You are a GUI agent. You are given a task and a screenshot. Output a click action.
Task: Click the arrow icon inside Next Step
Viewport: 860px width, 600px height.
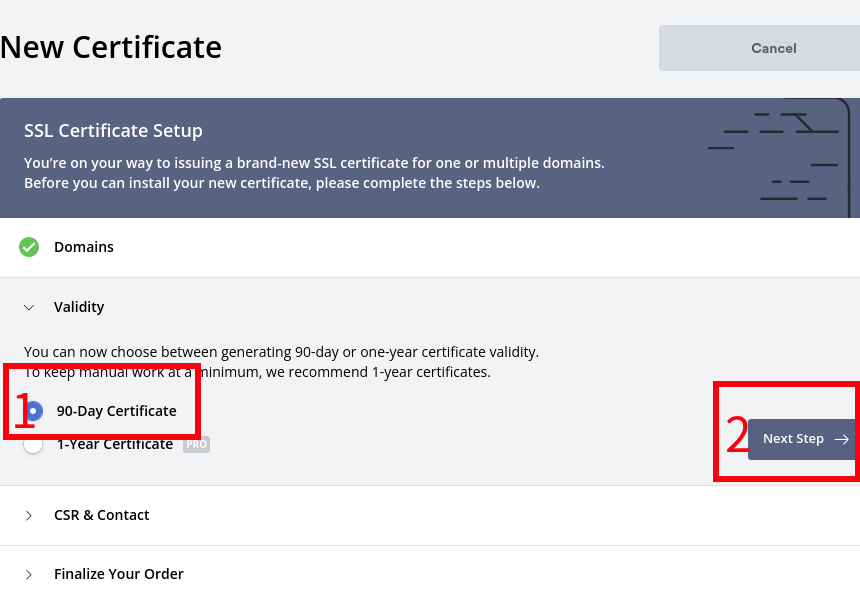[841, 439]
